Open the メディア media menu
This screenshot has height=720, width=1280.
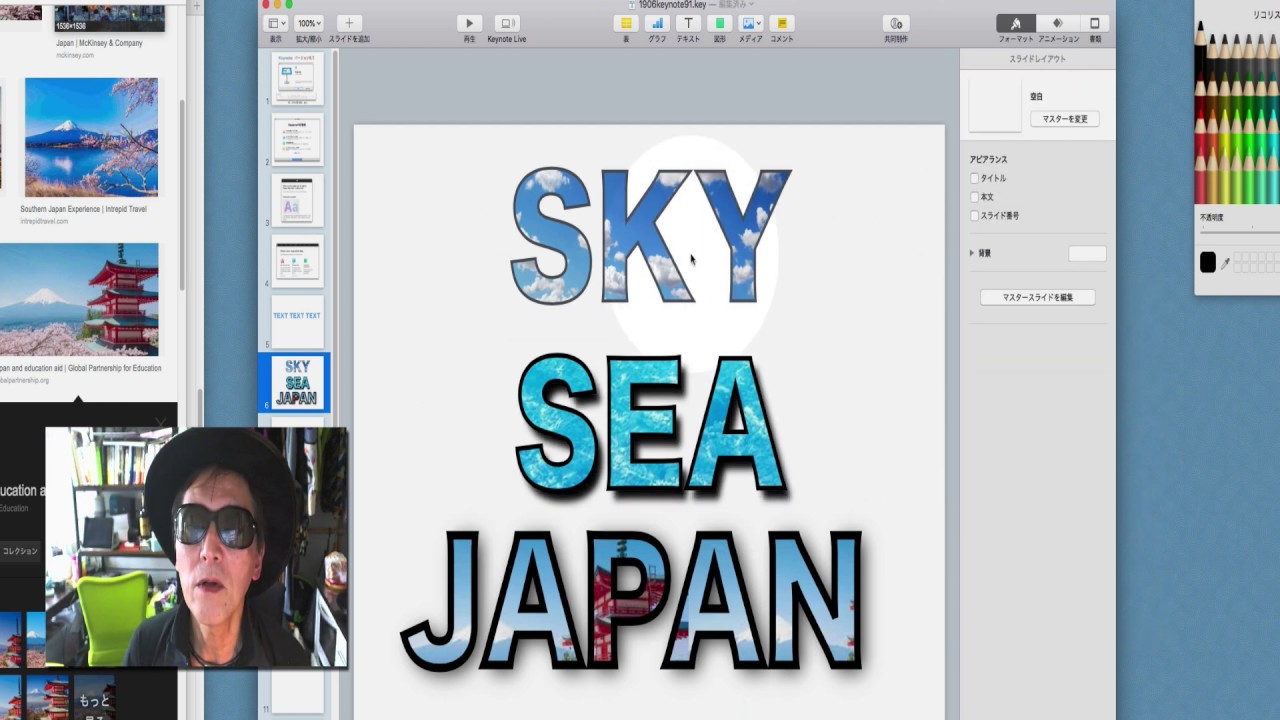750,23
